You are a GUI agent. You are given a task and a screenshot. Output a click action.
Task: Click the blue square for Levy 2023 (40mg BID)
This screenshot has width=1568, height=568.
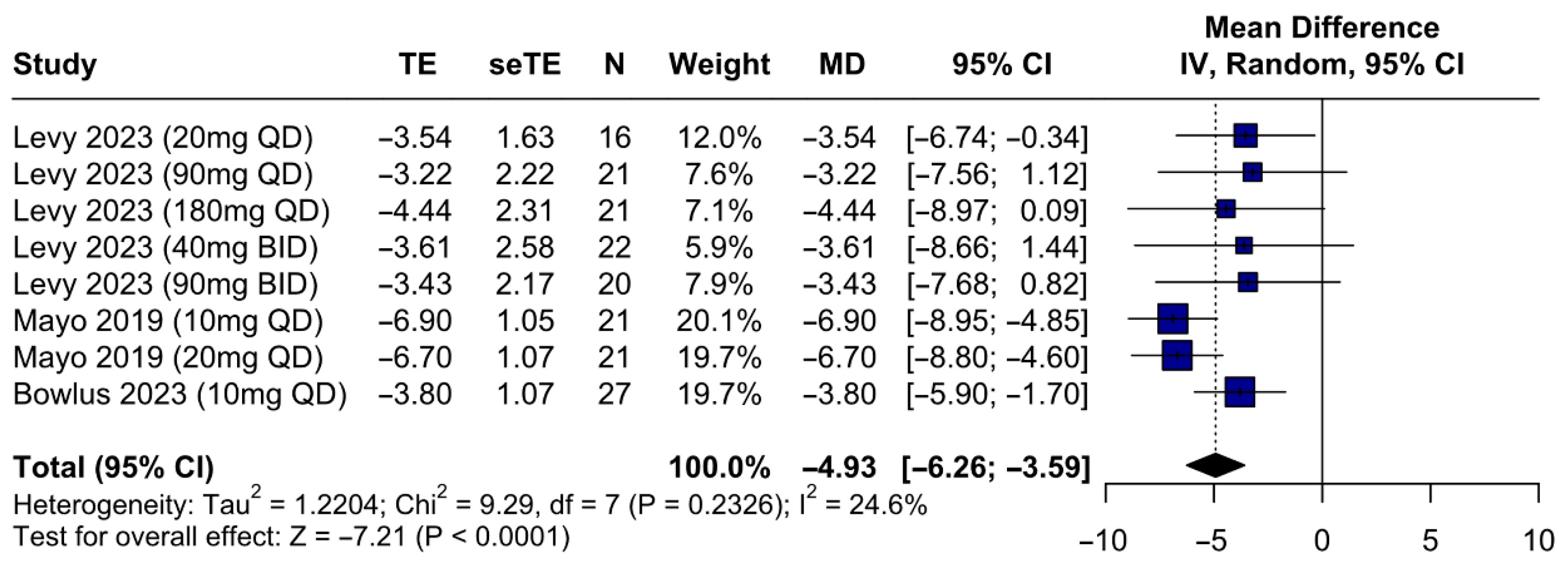(x=1244, y=246)
